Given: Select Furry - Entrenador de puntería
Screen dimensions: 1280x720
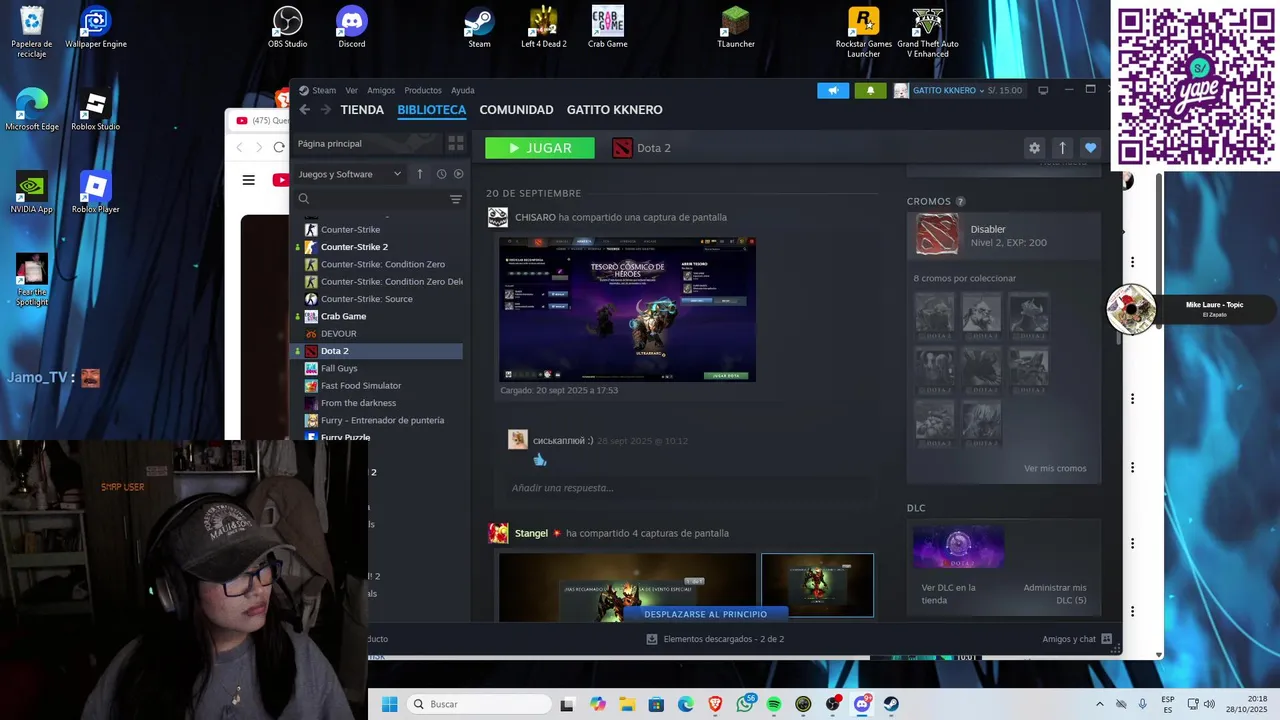Looking at the screenshot, I should 382,420.
